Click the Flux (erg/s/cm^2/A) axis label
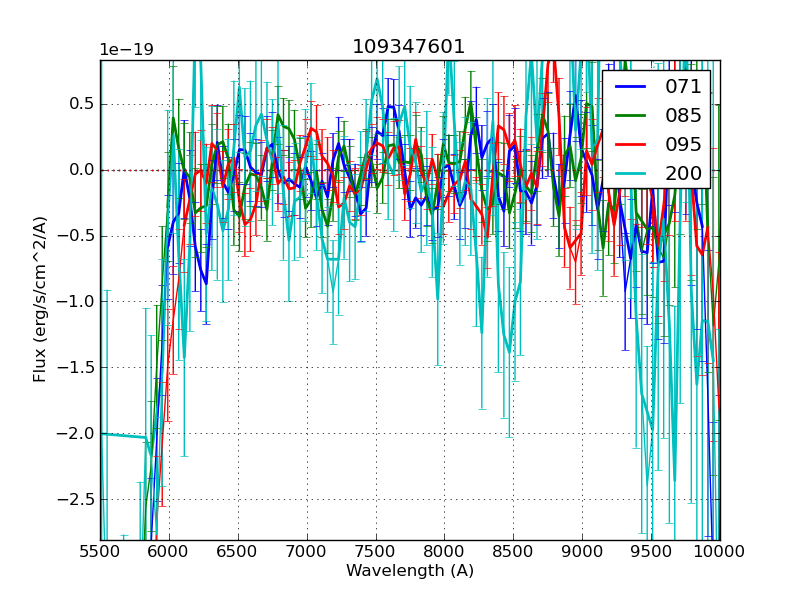Viewport: 800px width, 600px height. (40, 300)
